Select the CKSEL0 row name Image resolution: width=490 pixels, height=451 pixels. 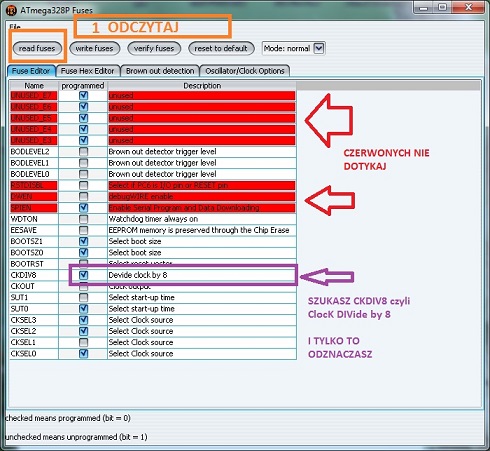point(23,354)
